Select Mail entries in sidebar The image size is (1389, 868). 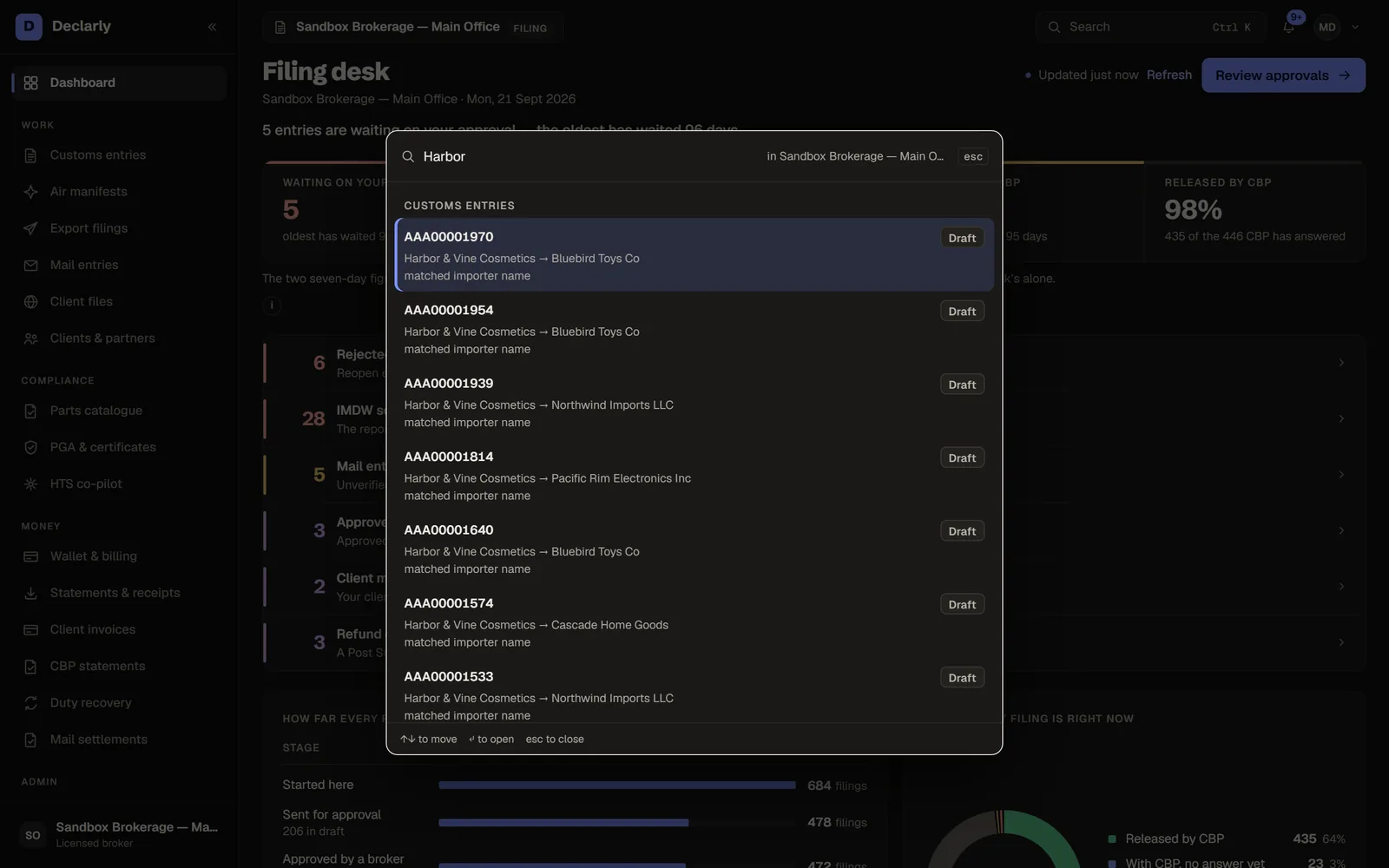[120, 265]
